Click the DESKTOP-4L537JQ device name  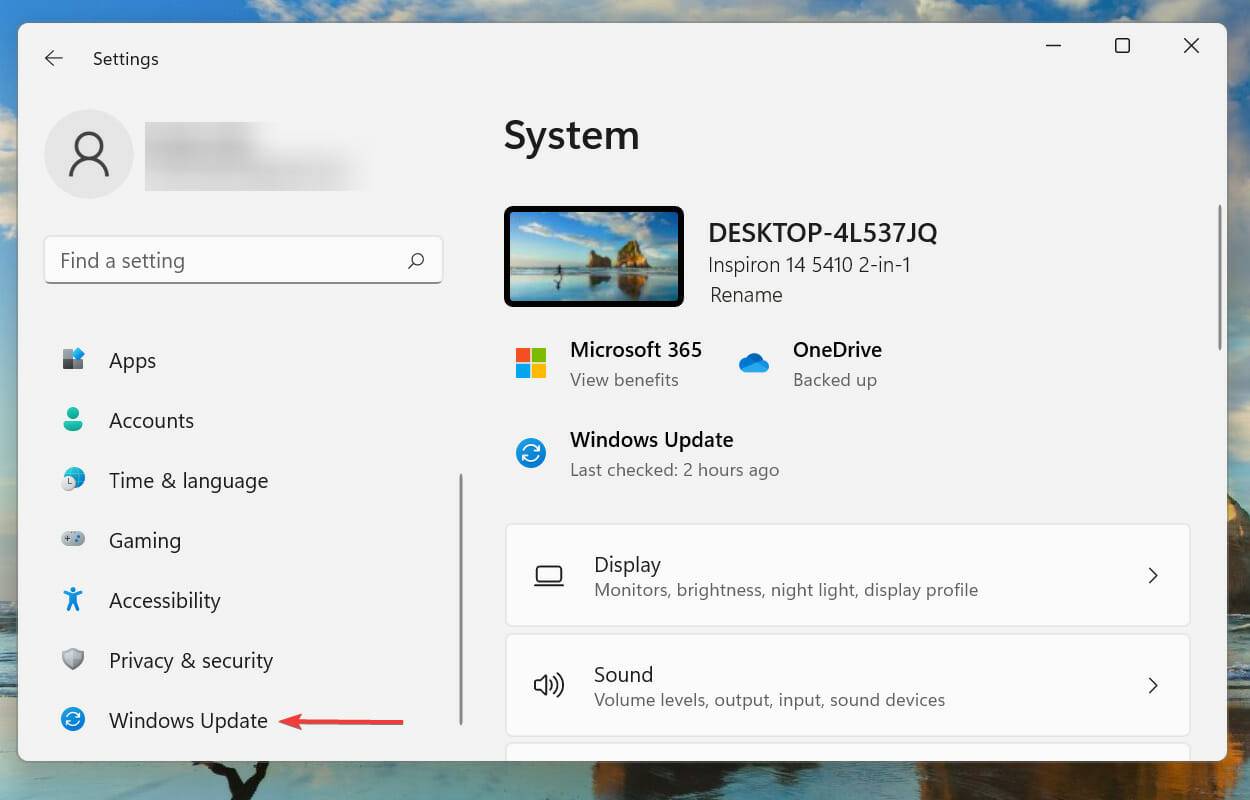click(x=823, y=233)
